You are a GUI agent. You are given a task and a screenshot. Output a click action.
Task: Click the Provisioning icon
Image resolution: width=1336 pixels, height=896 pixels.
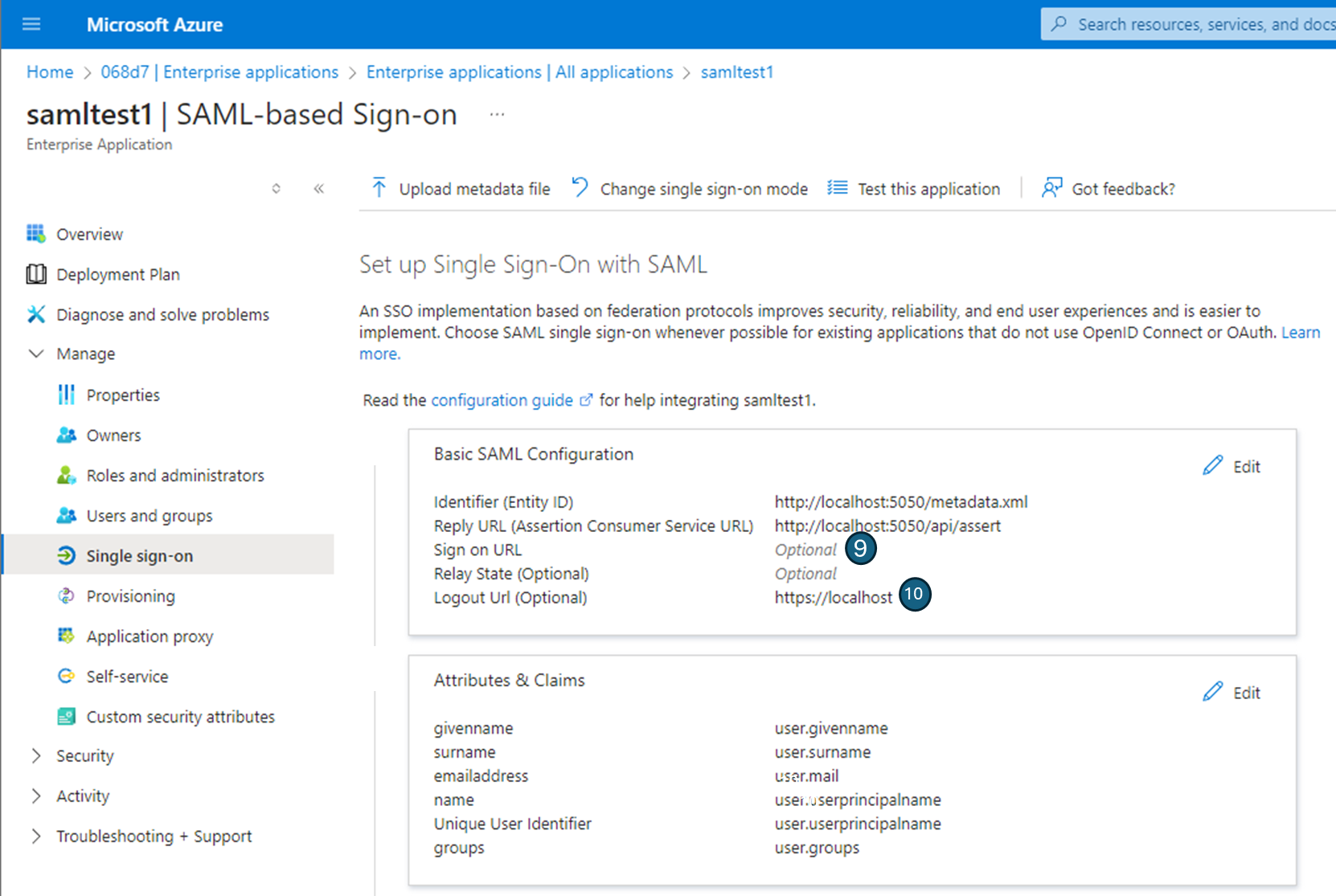(67, 595)
